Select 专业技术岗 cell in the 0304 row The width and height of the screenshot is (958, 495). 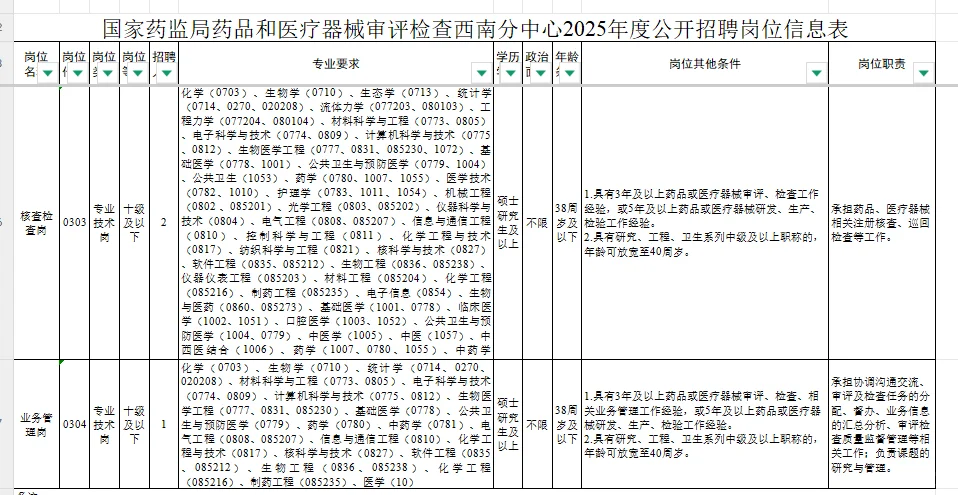tap(104, 424)
